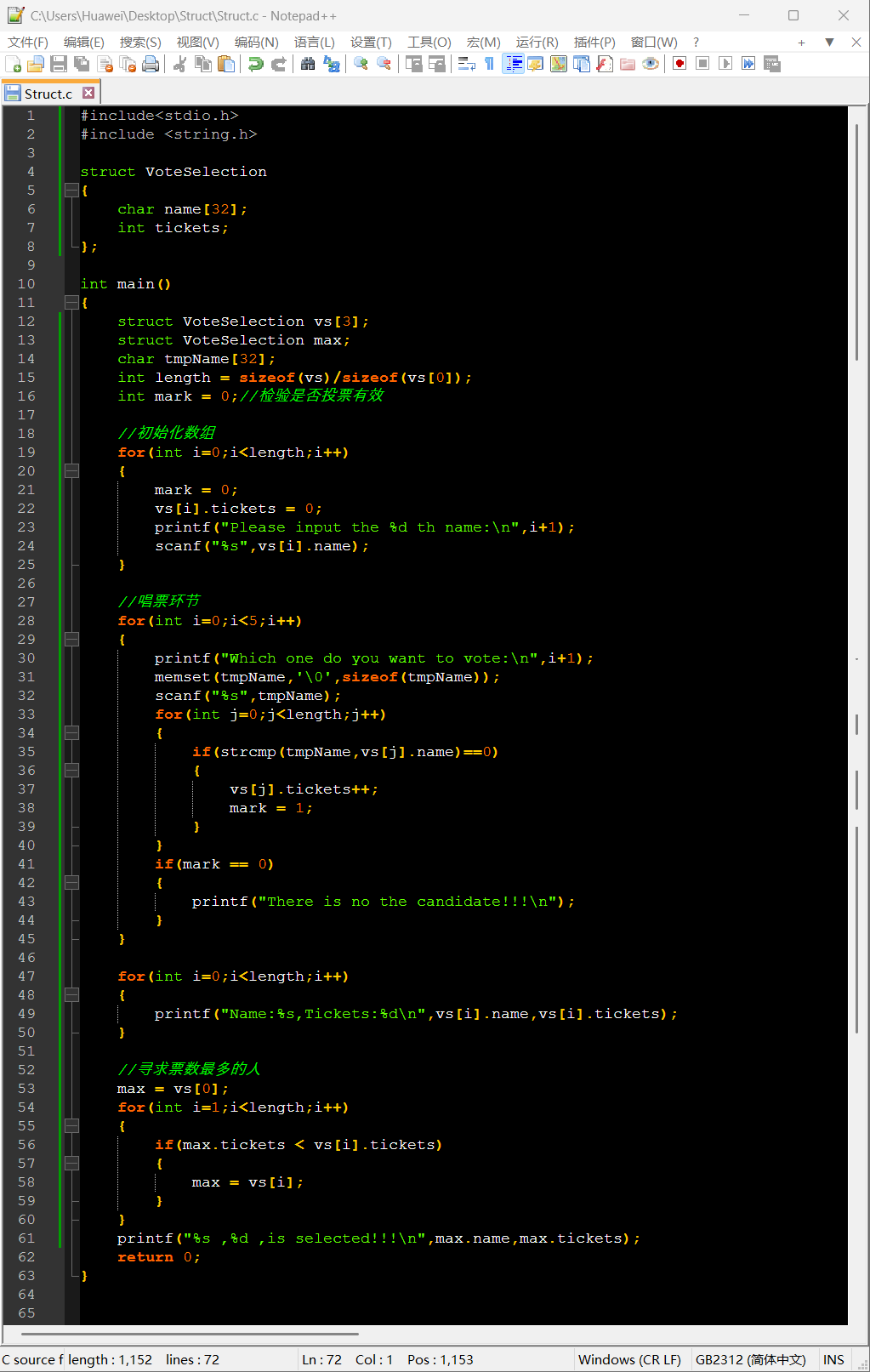The image size is (870, 1372).
Task: Click the Close All documents toolbar icon
Action: (128, 64)
